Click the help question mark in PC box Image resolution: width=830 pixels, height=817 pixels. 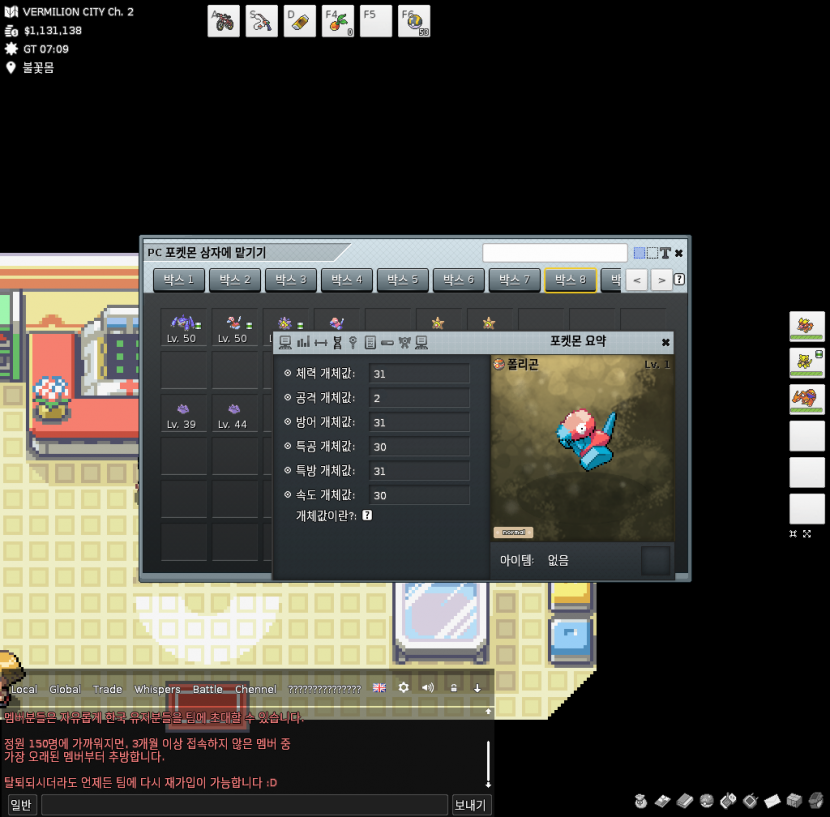pyautogui.click(x=680, y=280)
